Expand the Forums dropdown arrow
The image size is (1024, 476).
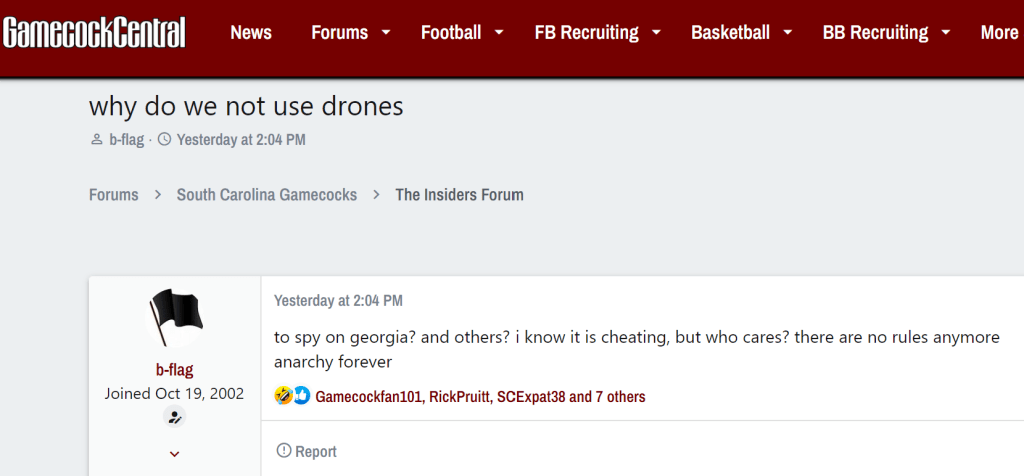388,33
